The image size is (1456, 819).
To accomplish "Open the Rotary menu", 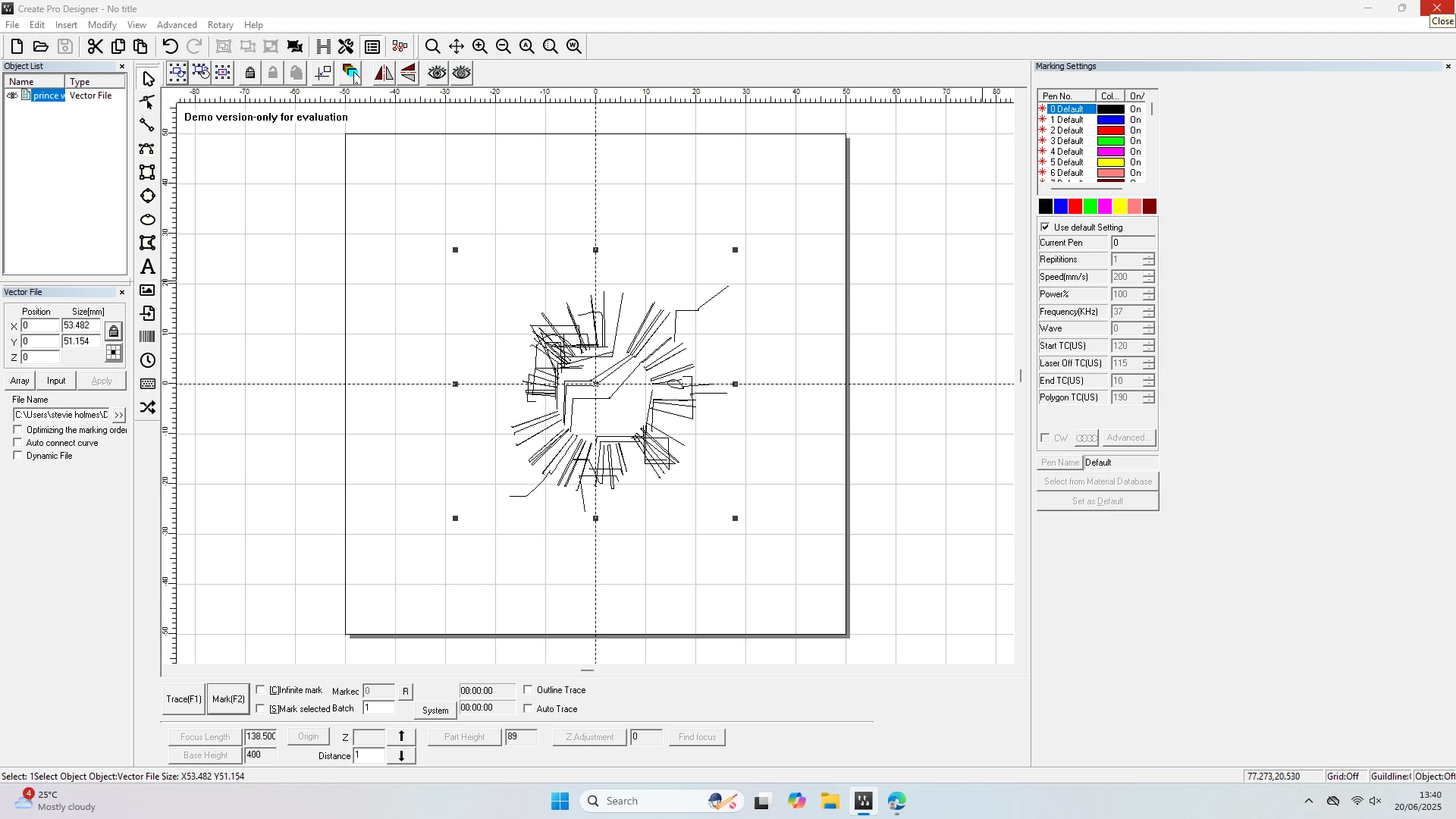I will pos(220,25).
